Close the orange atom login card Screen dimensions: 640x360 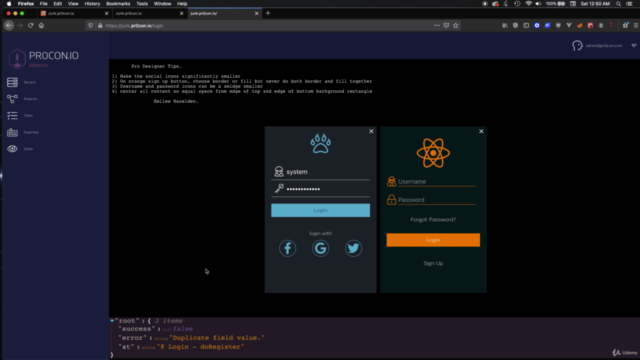tap(481, 131)
